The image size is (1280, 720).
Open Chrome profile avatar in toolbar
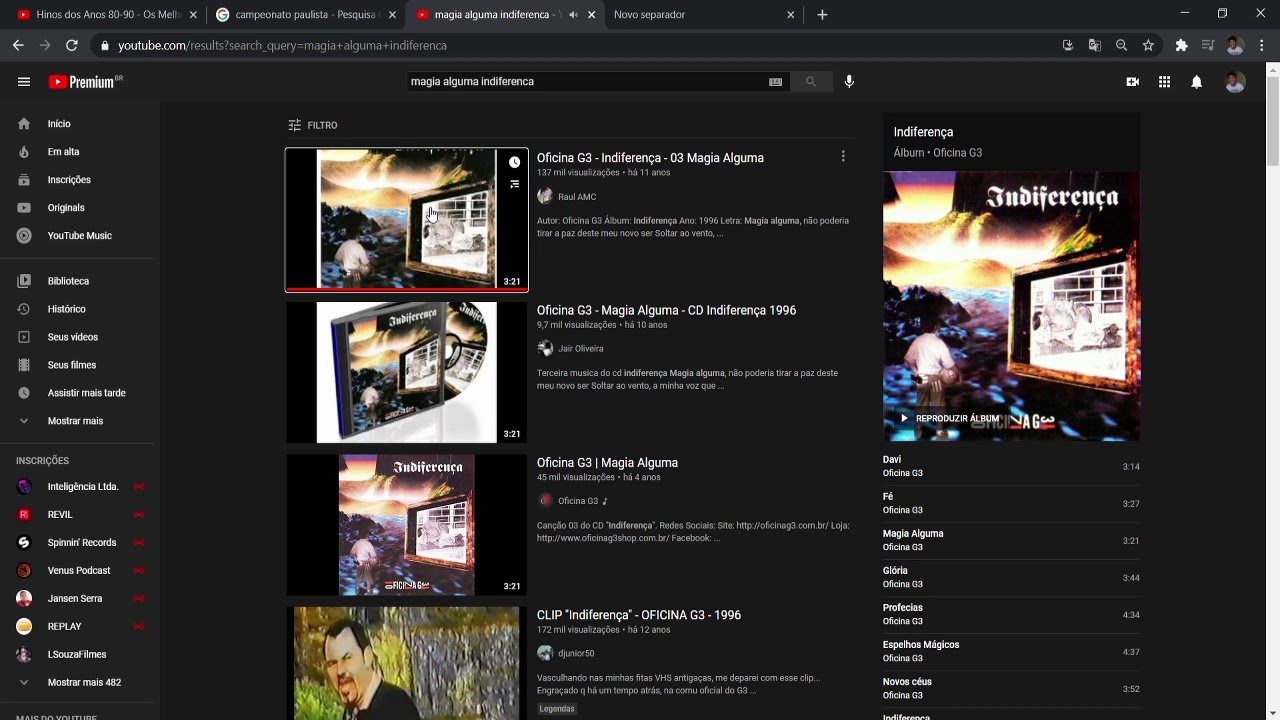pos(1235,45)
